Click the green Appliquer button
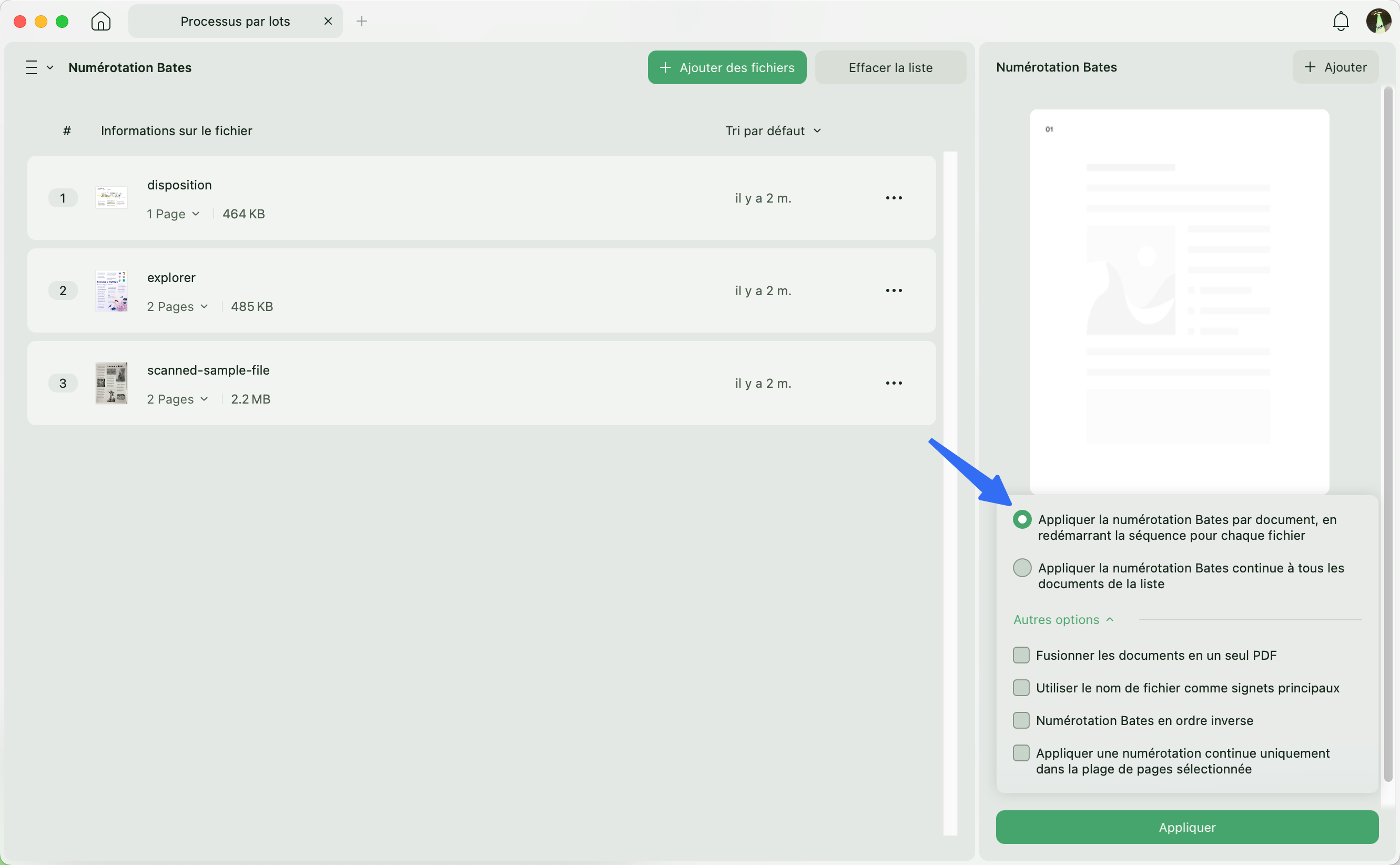Image resolution: width=1400 pixels, height=865 pixels. 1187,827
